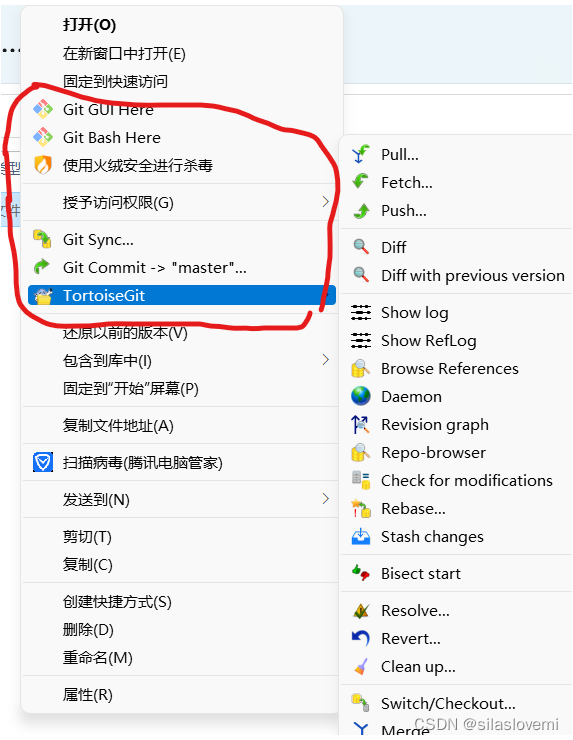Click the Git Bash Here icon
This screenshot has width=573, height=740.
pos(42,137)
